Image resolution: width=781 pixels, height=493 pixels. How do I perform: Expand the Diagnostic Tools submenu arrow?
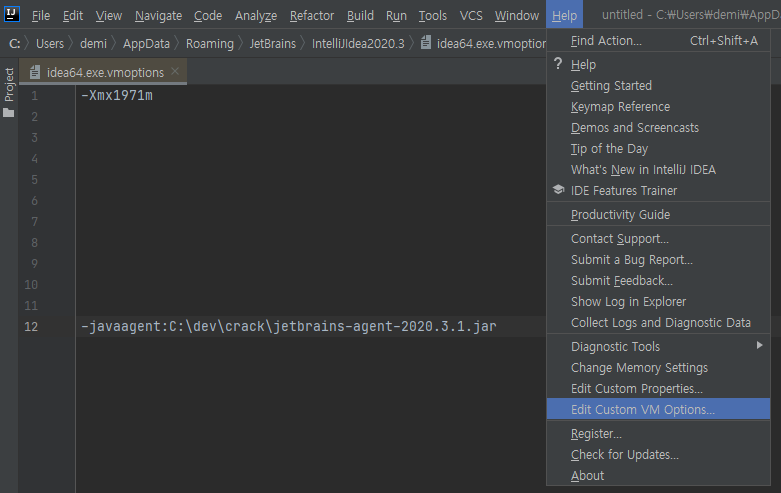coord(760,345)
